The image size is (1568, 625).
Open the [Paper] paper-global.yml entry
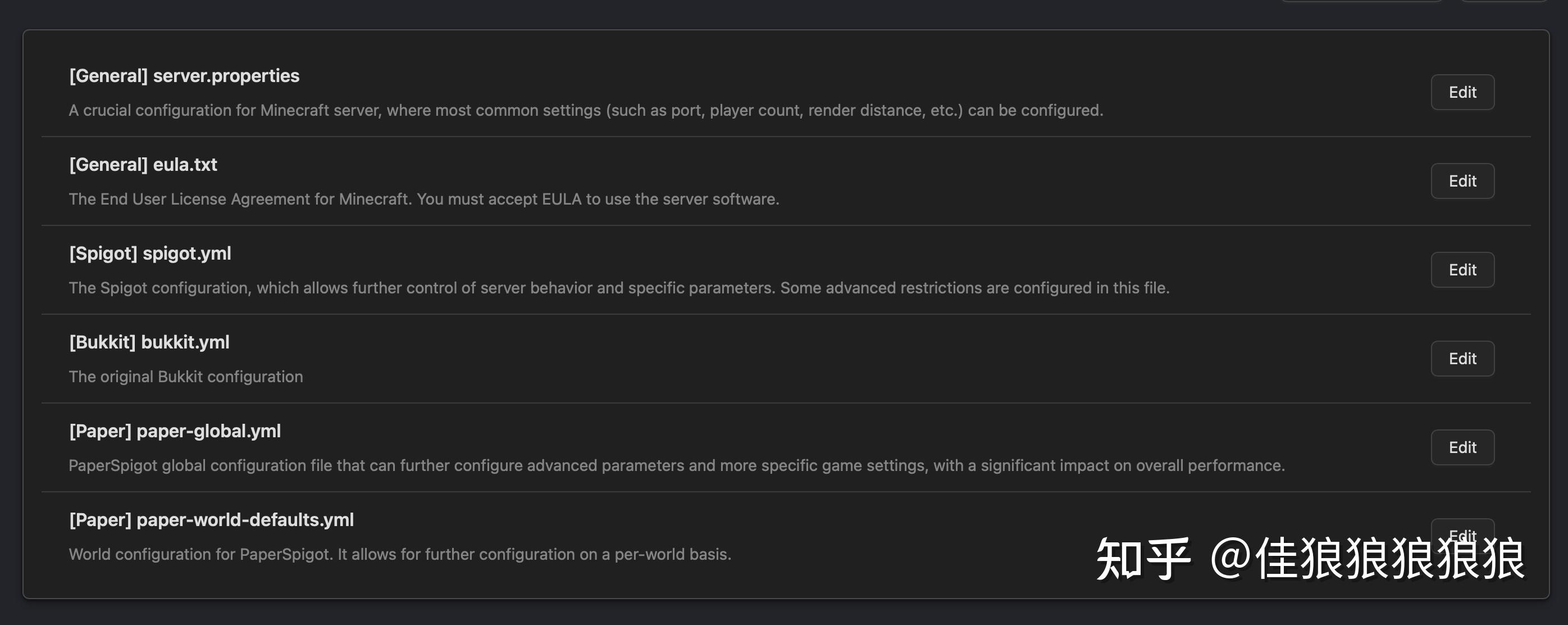tap(175, 431)
